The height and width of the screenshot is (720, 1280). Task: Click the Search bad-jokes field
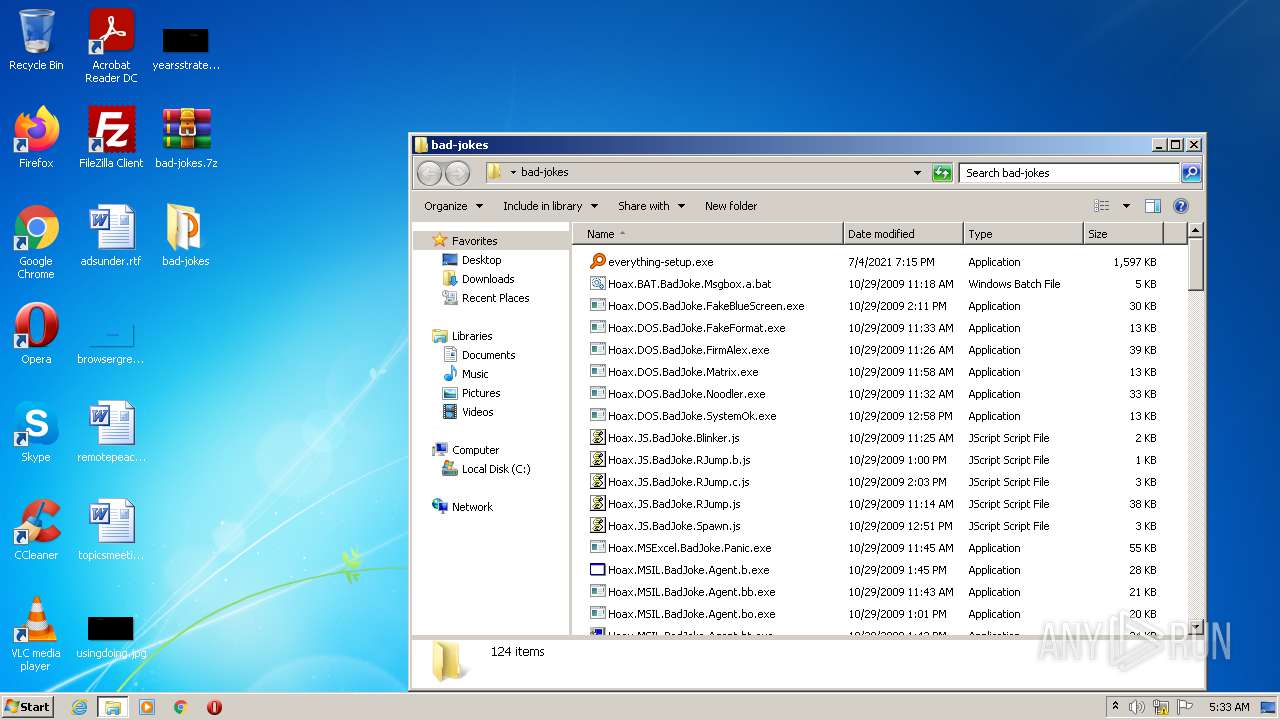point(1069,173)
